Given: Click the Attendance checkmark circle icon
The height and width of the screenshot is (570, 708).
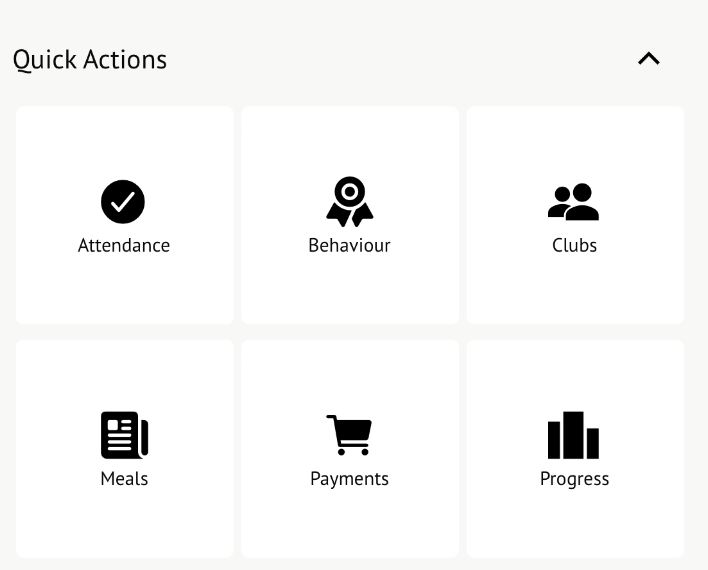Looking at the screenshot, I should tap(123, 202).
